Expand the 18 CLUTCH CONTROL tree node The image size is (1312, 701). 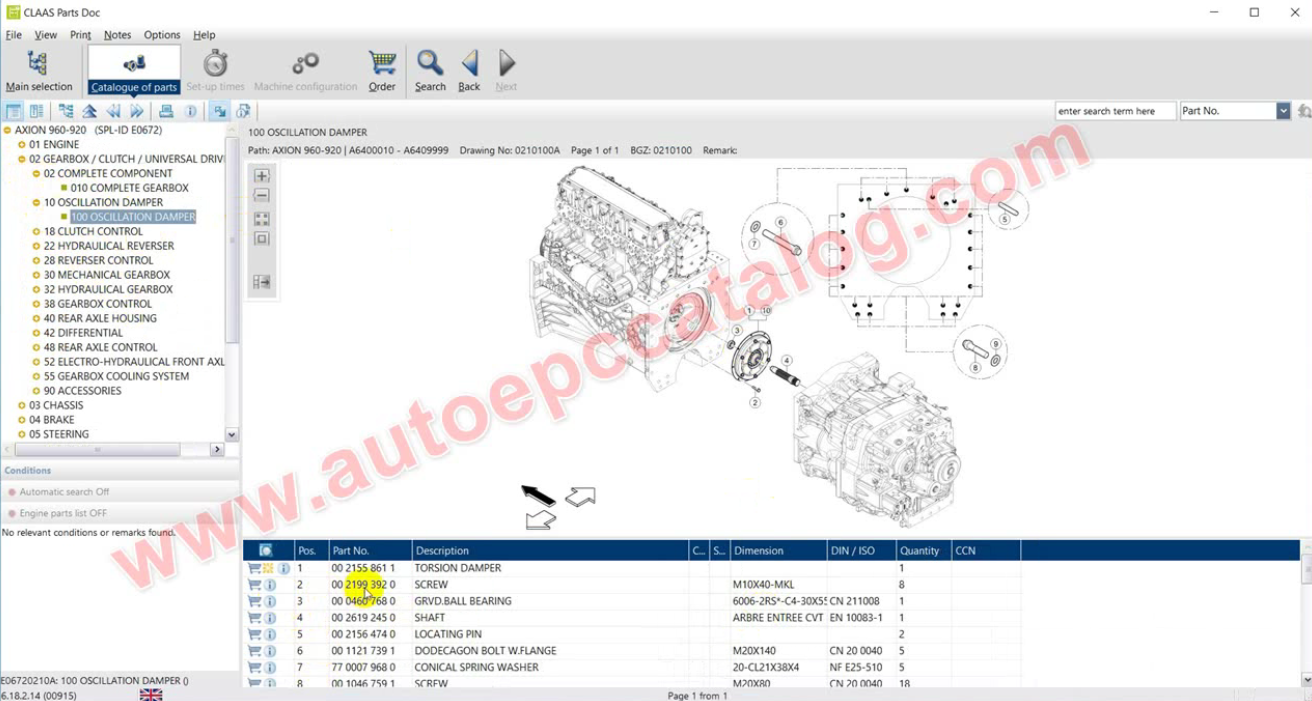click(x=36, y=232)
